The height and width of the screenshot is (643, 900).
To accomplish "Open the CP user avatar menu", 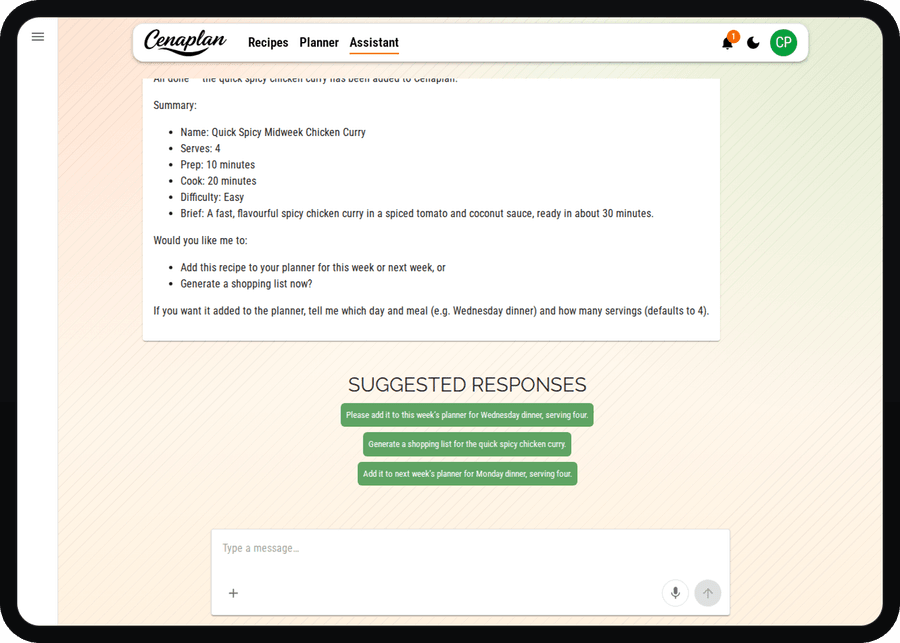I will click(783, 42).
